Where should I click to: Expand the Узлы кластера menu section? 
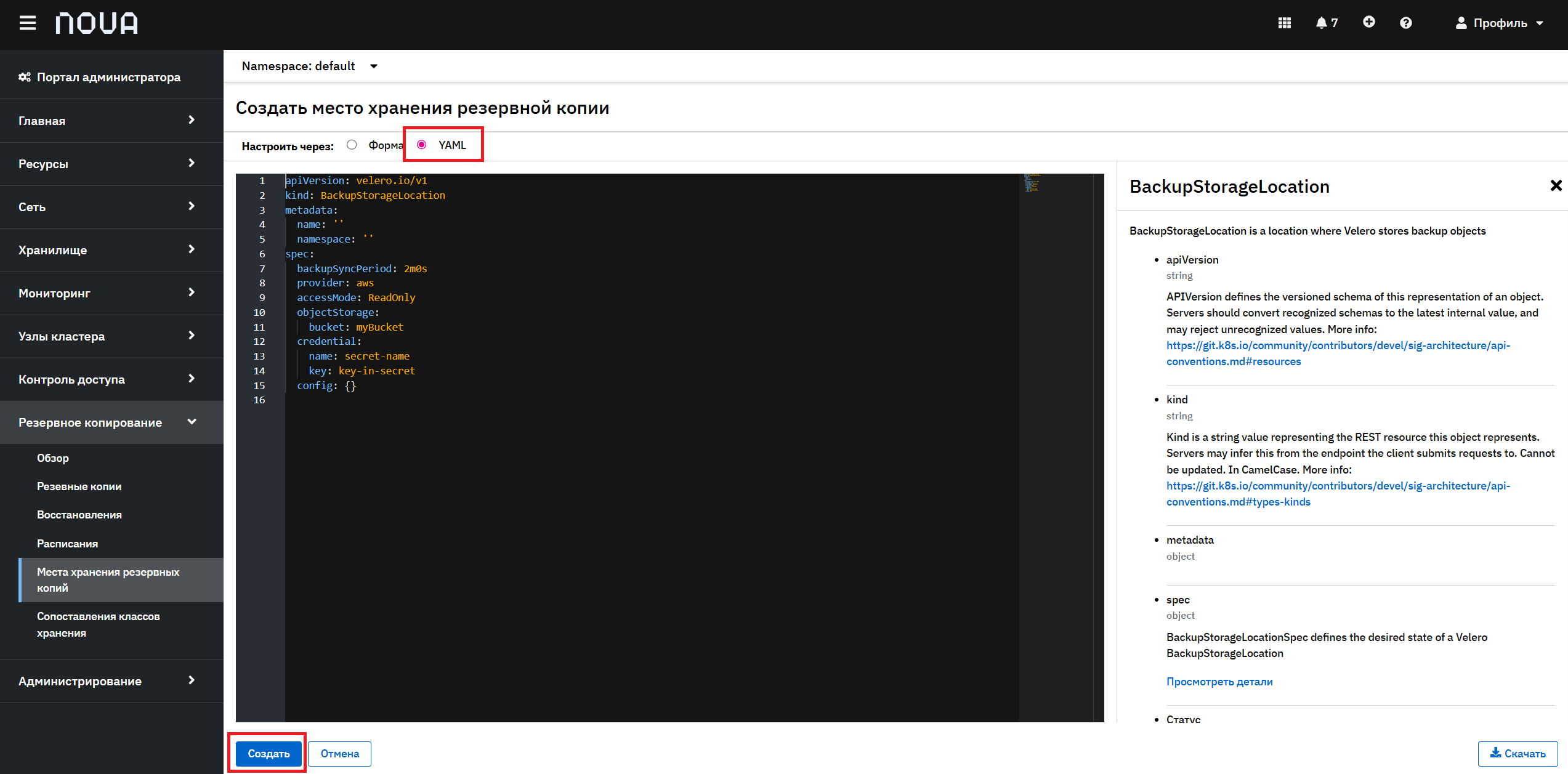[x=111, y=336]
